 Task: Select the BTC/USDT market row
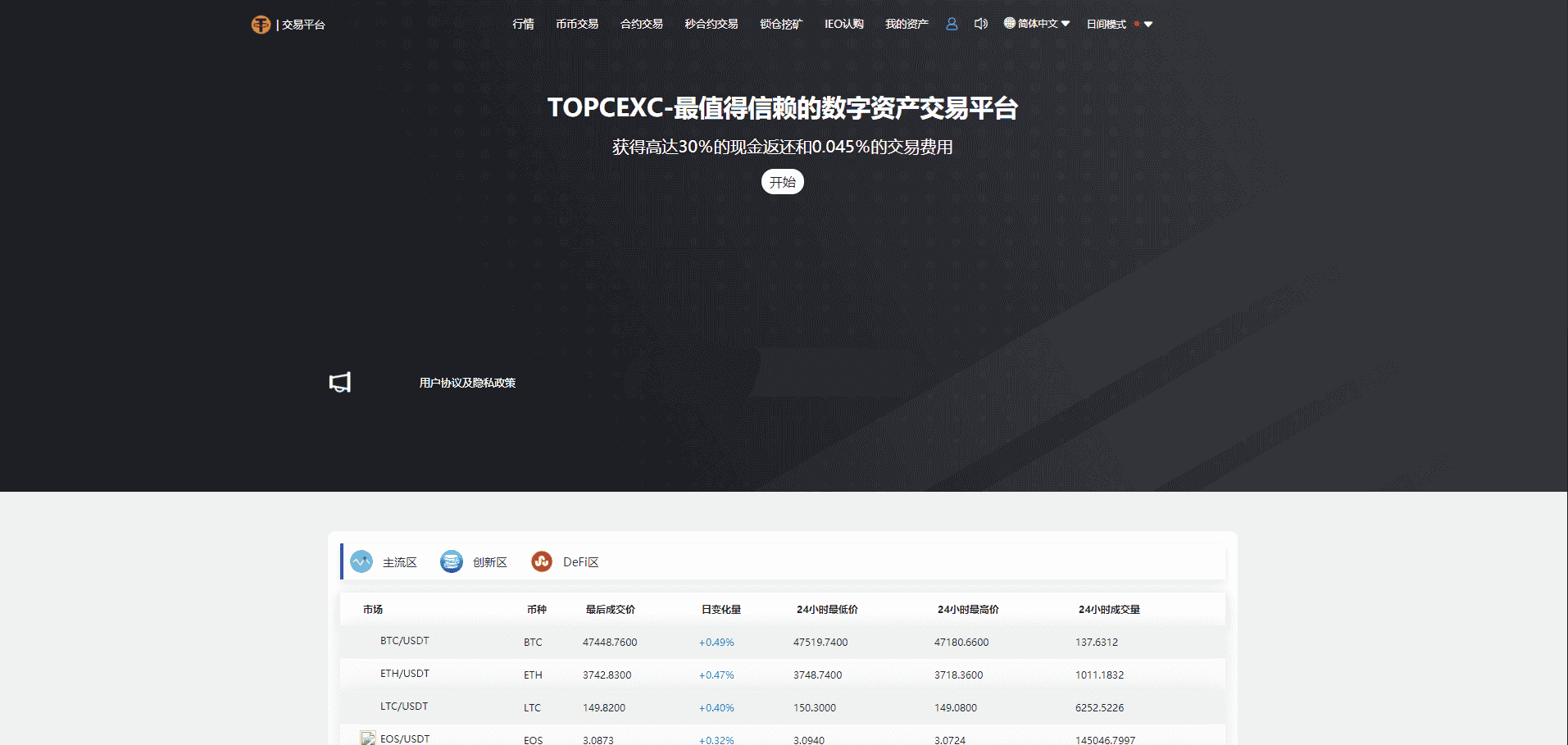pyautogui.click(x=404, y=641)
